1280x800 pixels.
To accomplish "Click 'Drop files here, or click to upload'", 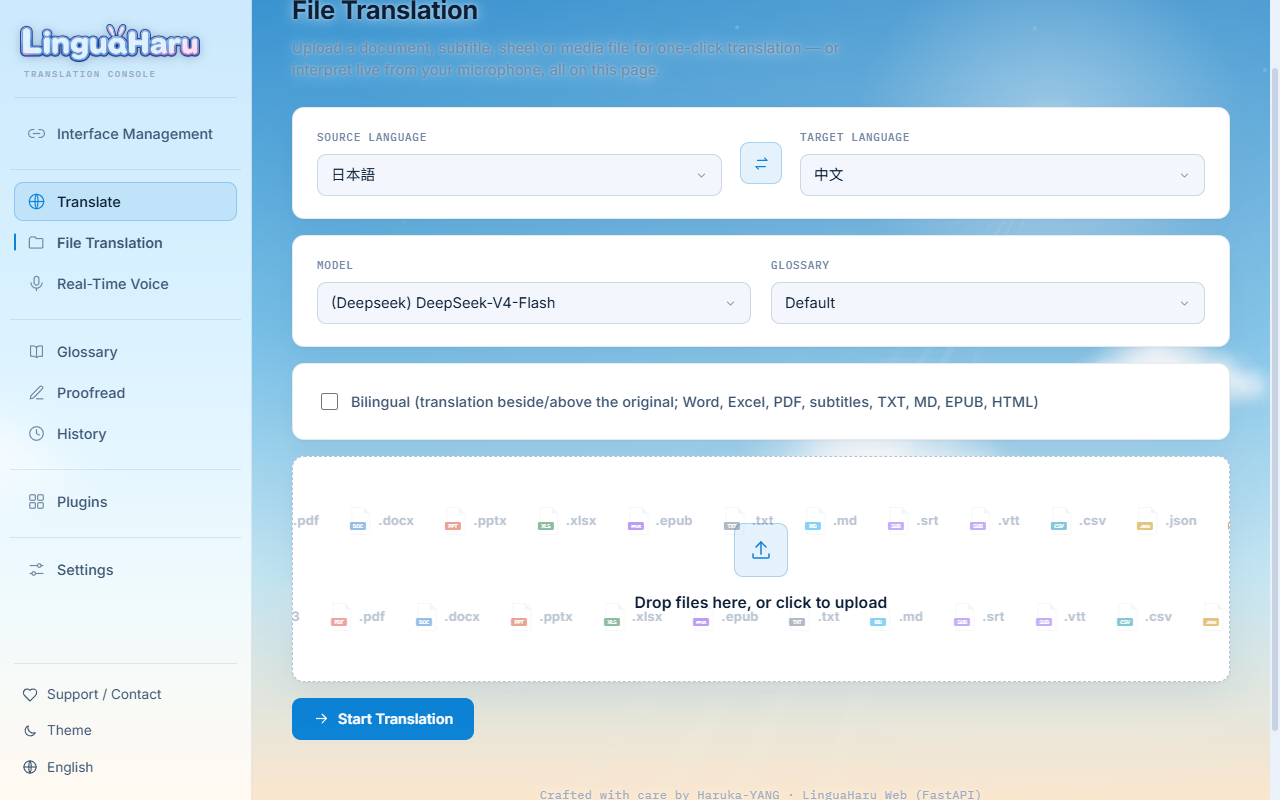I will [x=761, y=603].
